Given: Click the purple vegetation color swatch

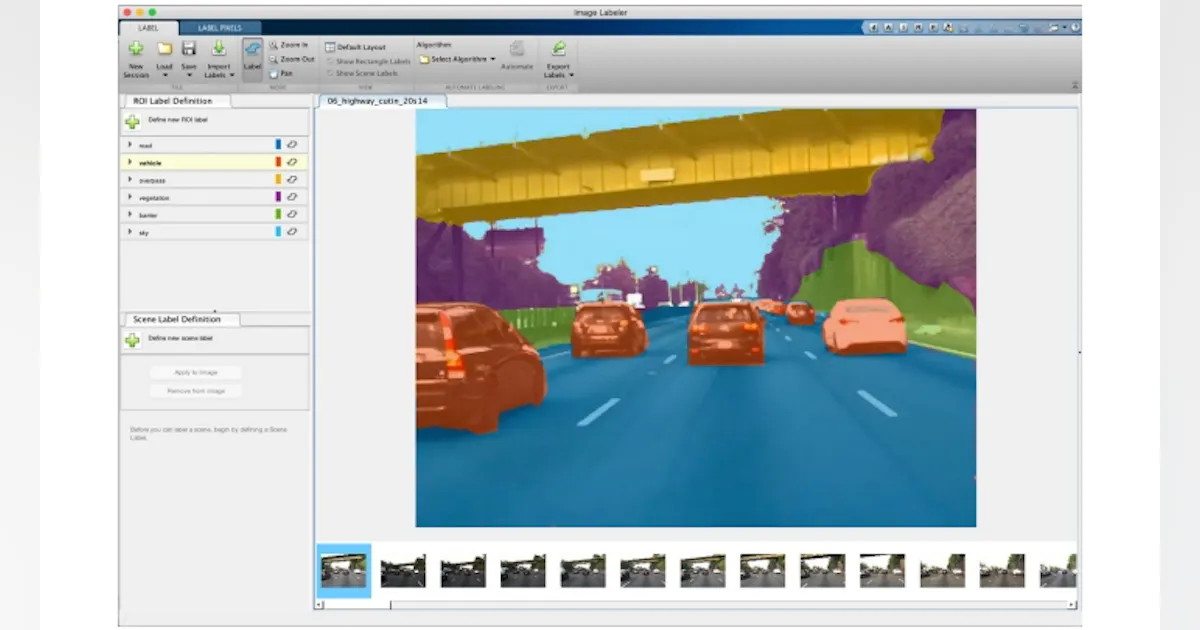Looking at the screenshot, I should pyautogui.click(x=278, y=197).
